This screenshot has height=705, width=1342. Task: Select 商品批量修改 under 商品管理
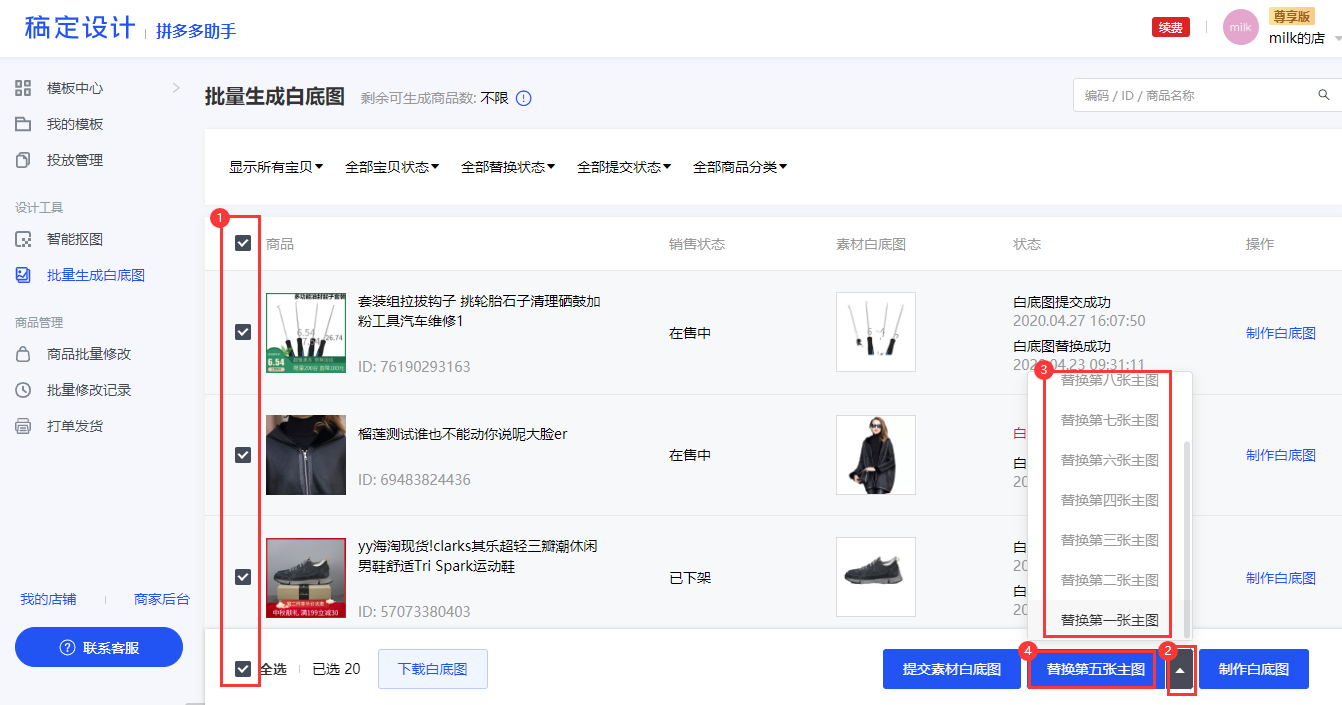(x=89, y=354)
